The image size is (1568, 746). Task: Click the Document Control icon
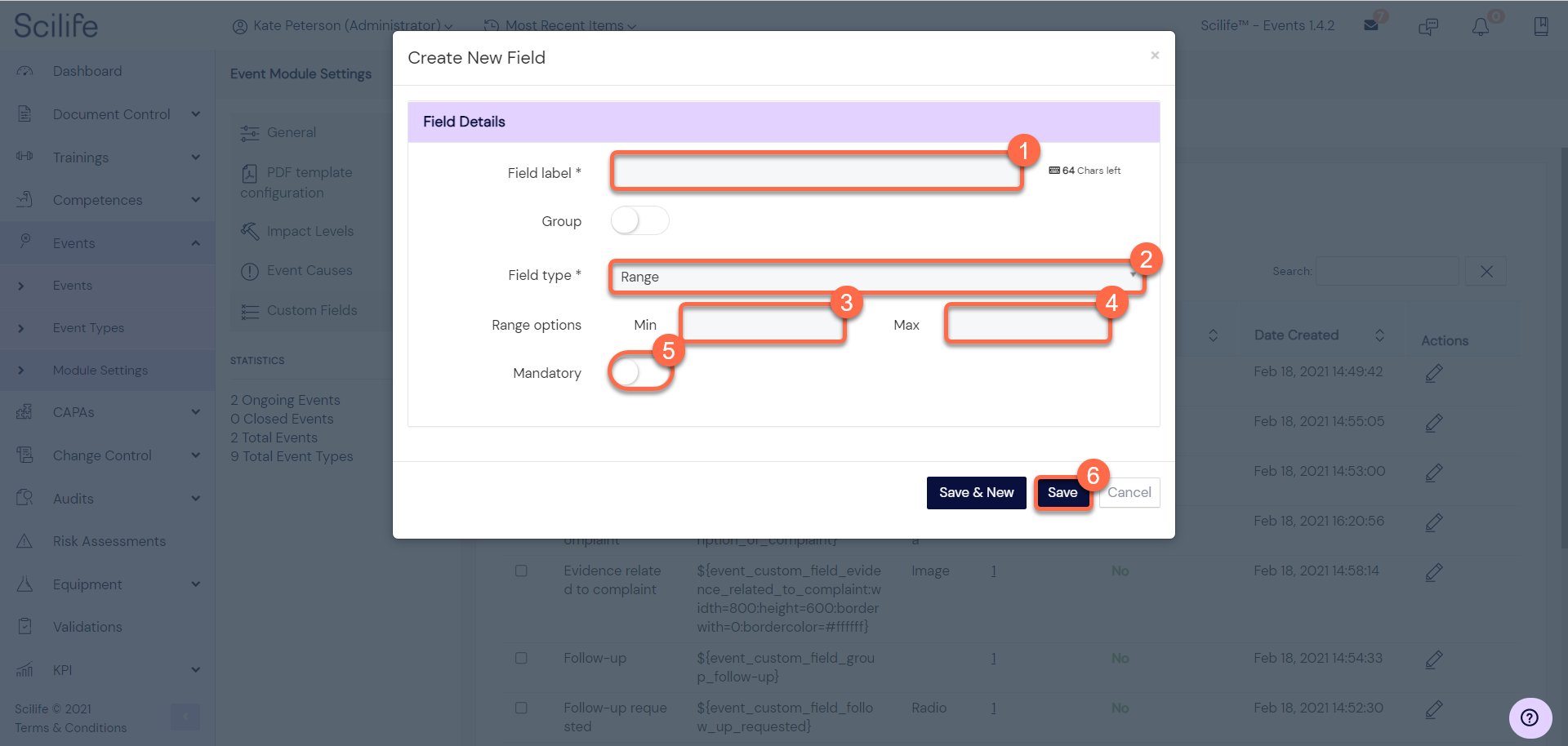(x=25, y=114)
